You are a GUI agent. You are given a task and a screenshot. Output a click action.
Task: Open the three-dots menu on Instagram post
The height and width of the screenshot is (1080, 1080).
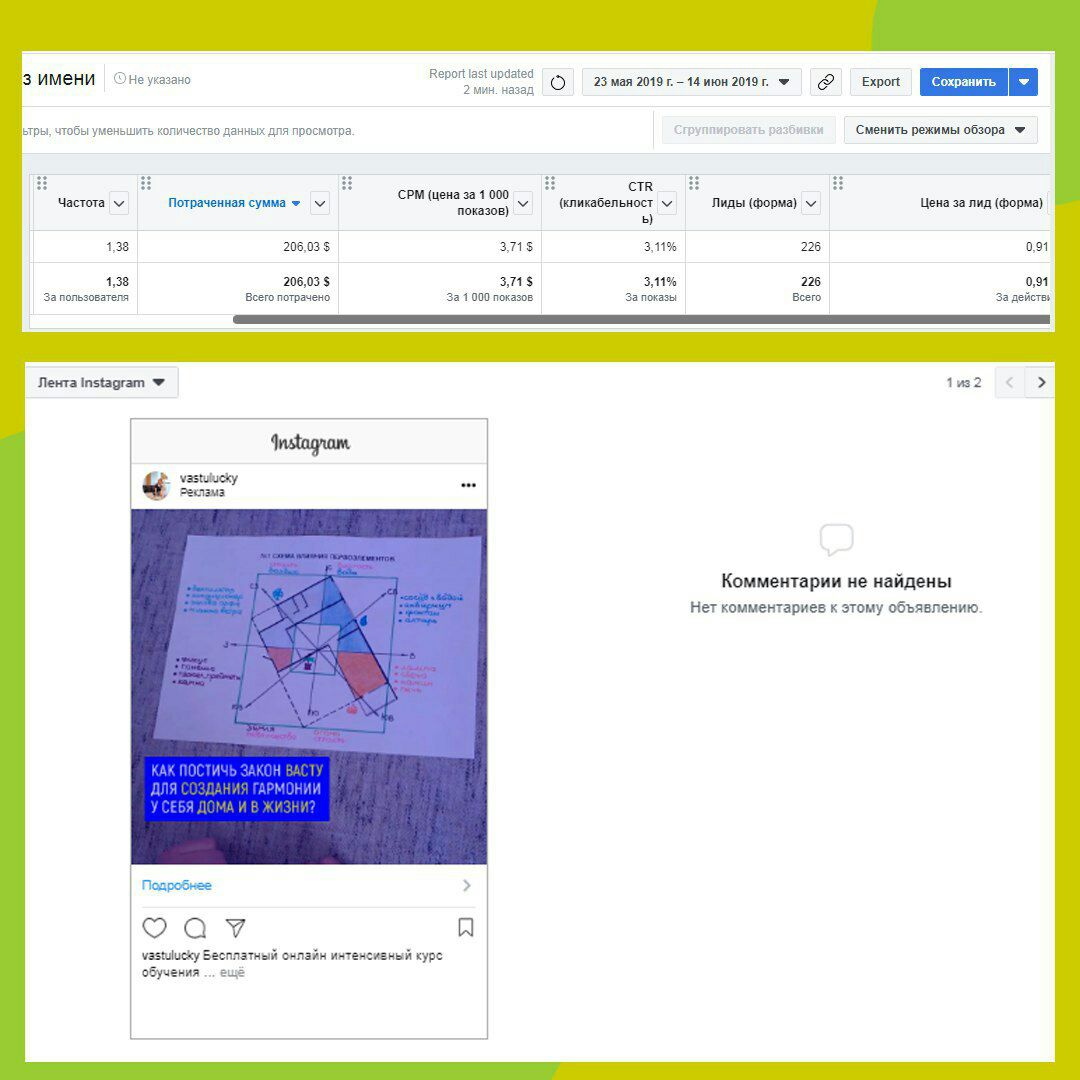tap(468, 485)
